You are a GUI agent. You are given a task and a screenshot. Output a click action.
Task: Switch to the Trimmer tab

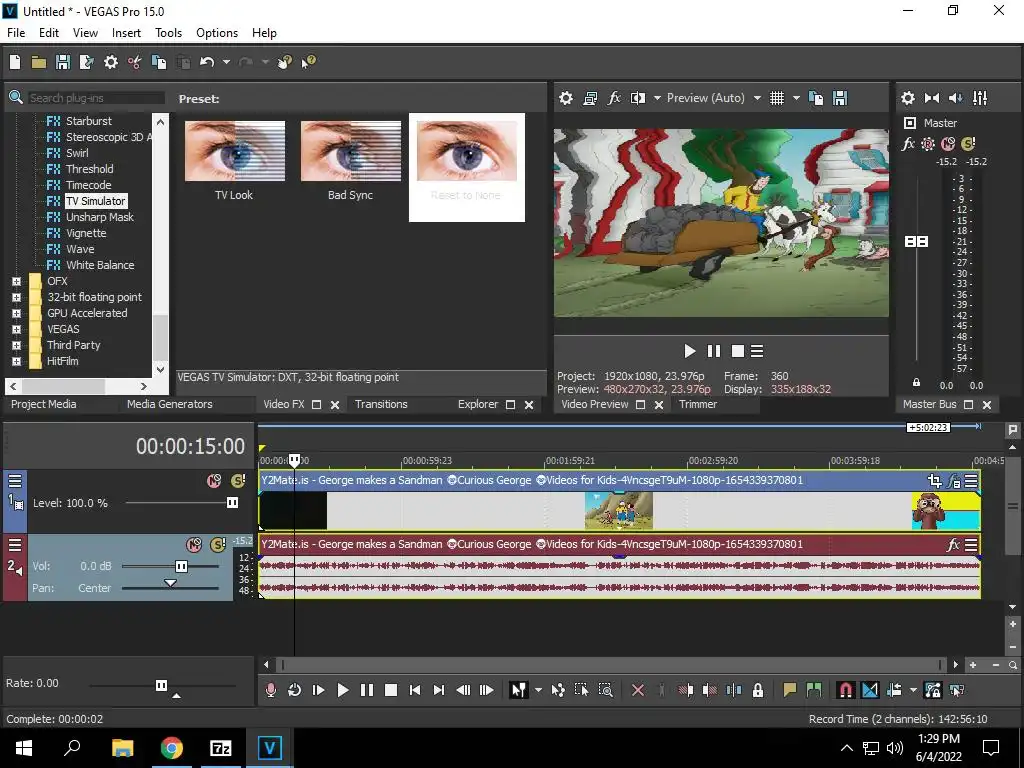[x=698, y=404]
